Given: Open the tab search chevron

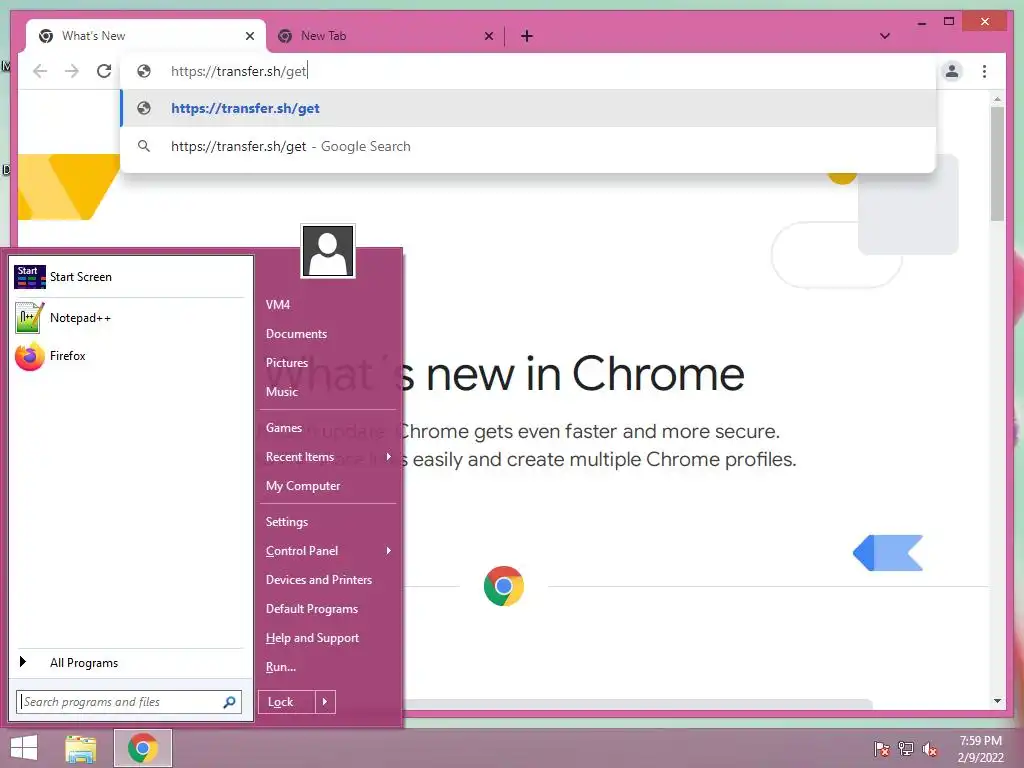Looking at the screenshot, I should point(885,36).
